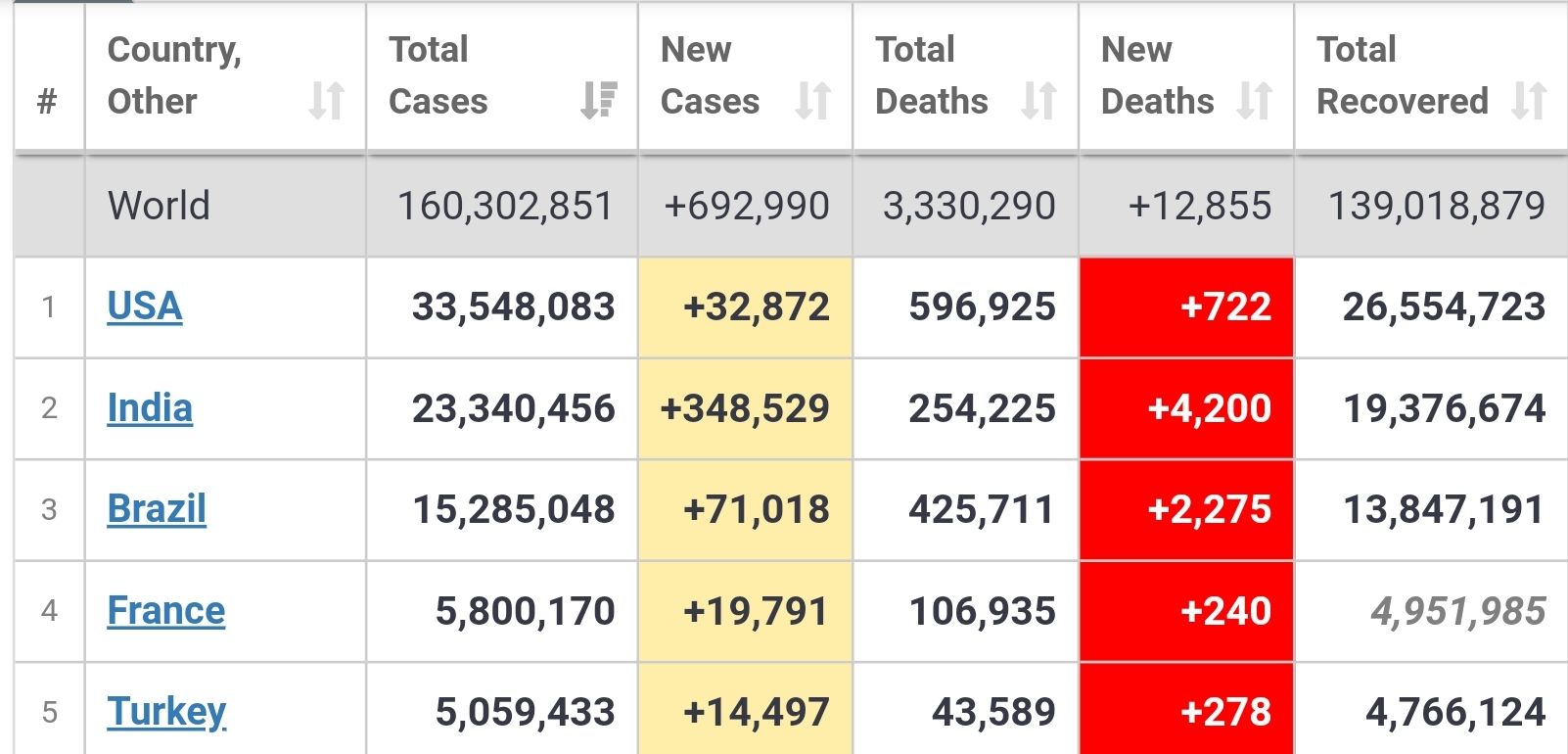This screenshot has width=1568, height=754.
Task: Click the New Deaths sort icon
Action: coord(1255,101)
